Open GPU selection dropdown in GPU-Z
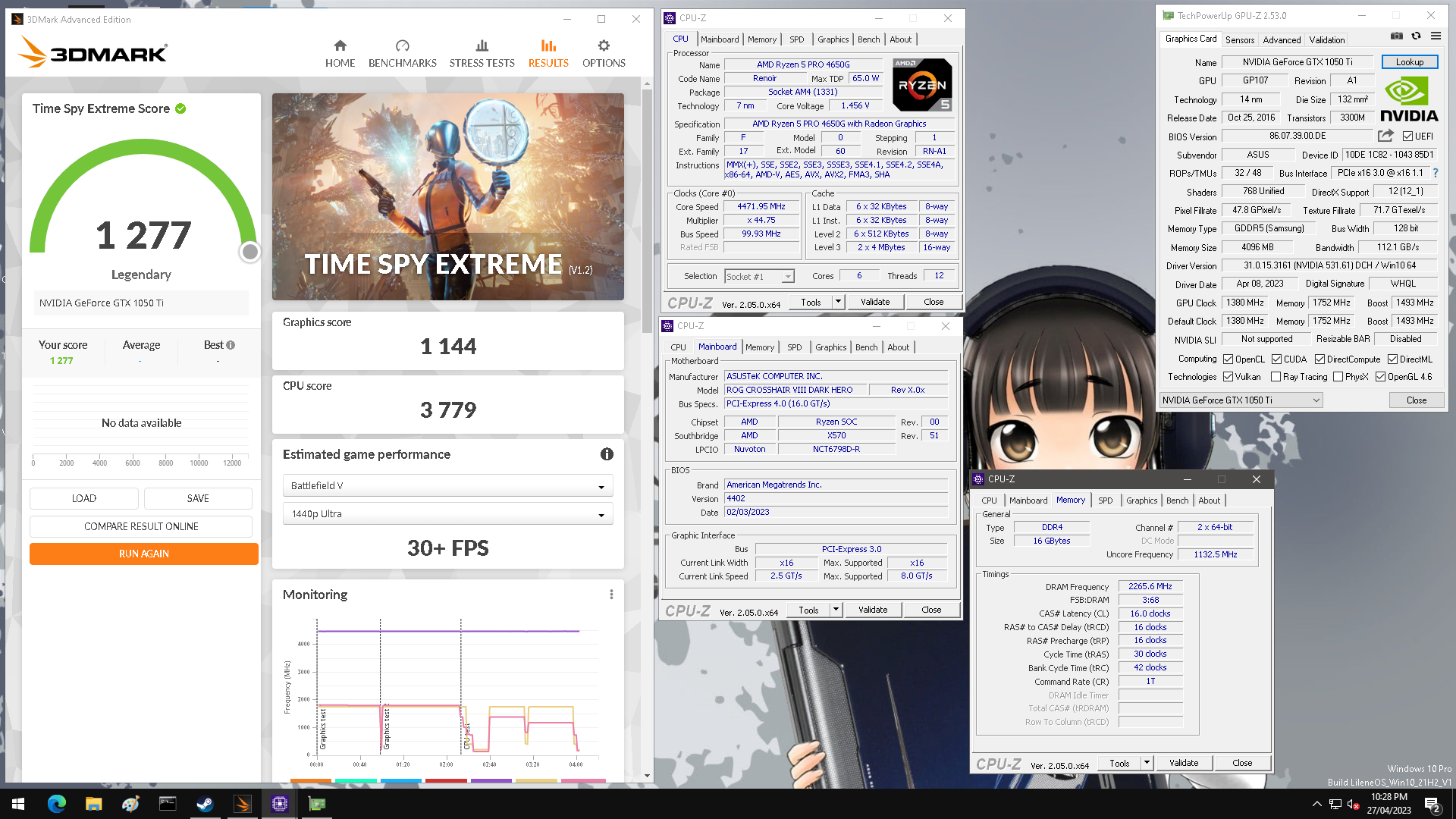Viewport: 1456px width, 819px height. 1241,400
